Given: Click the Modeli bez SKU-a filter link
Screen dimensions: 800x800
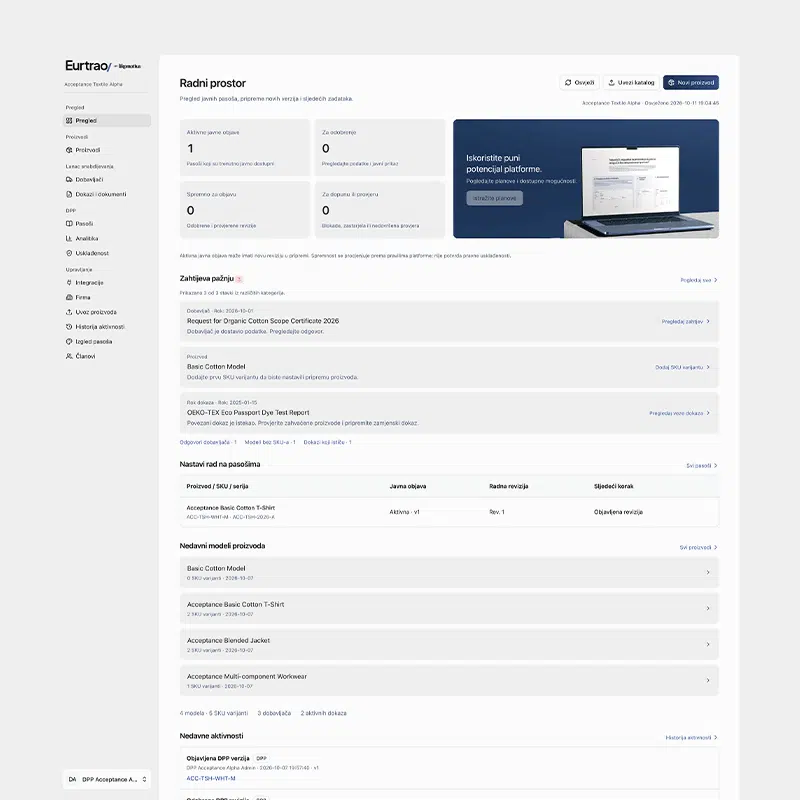Looking at the screenshot, I should pos(270,442).
